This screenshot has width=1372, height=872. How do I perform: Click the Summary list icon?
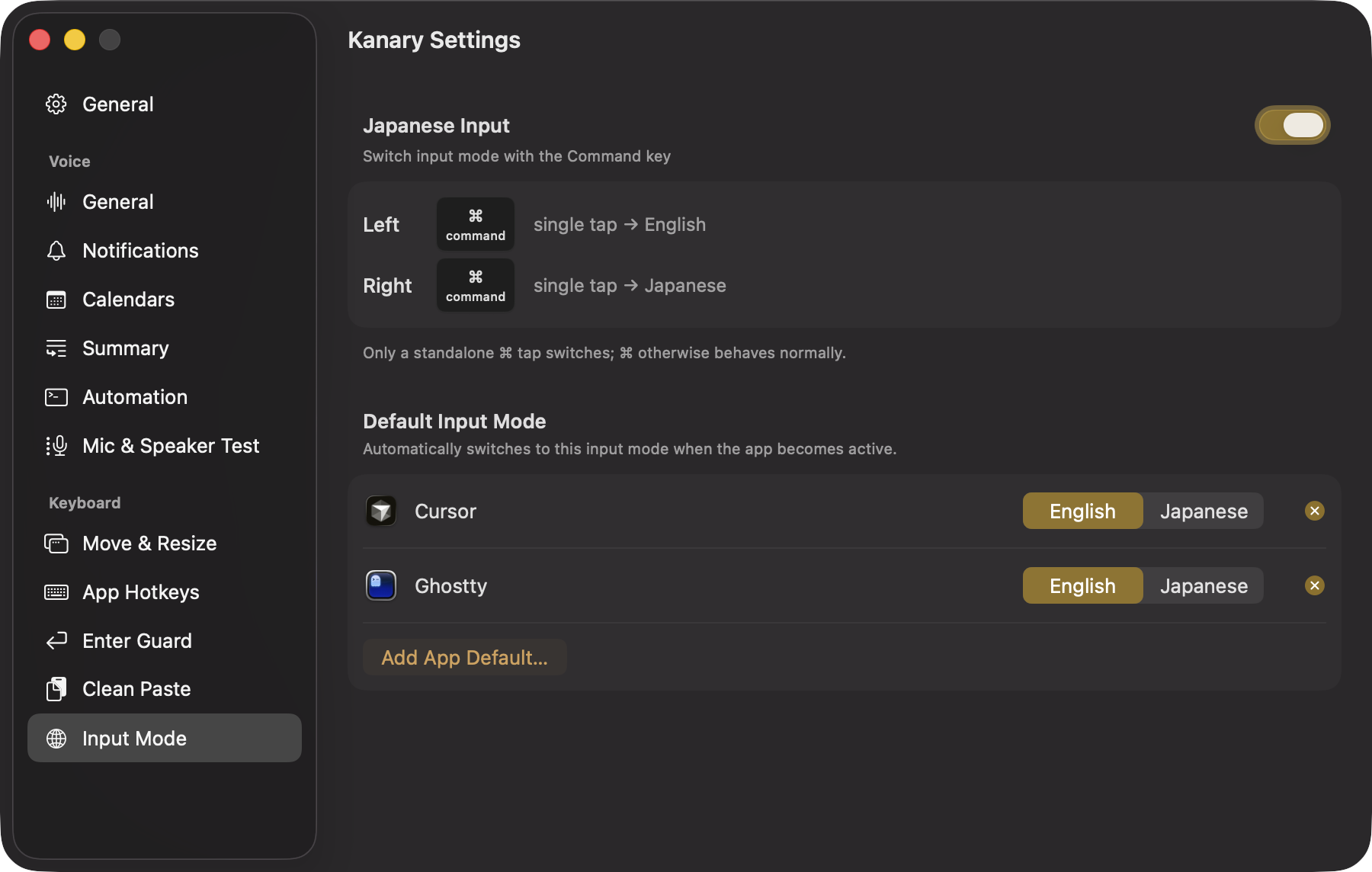click(56, 348)
